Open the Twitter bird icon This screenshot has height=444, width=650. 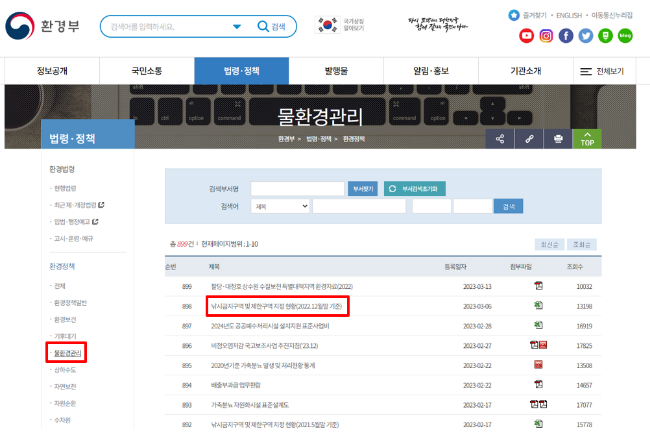tap(586, 36)
